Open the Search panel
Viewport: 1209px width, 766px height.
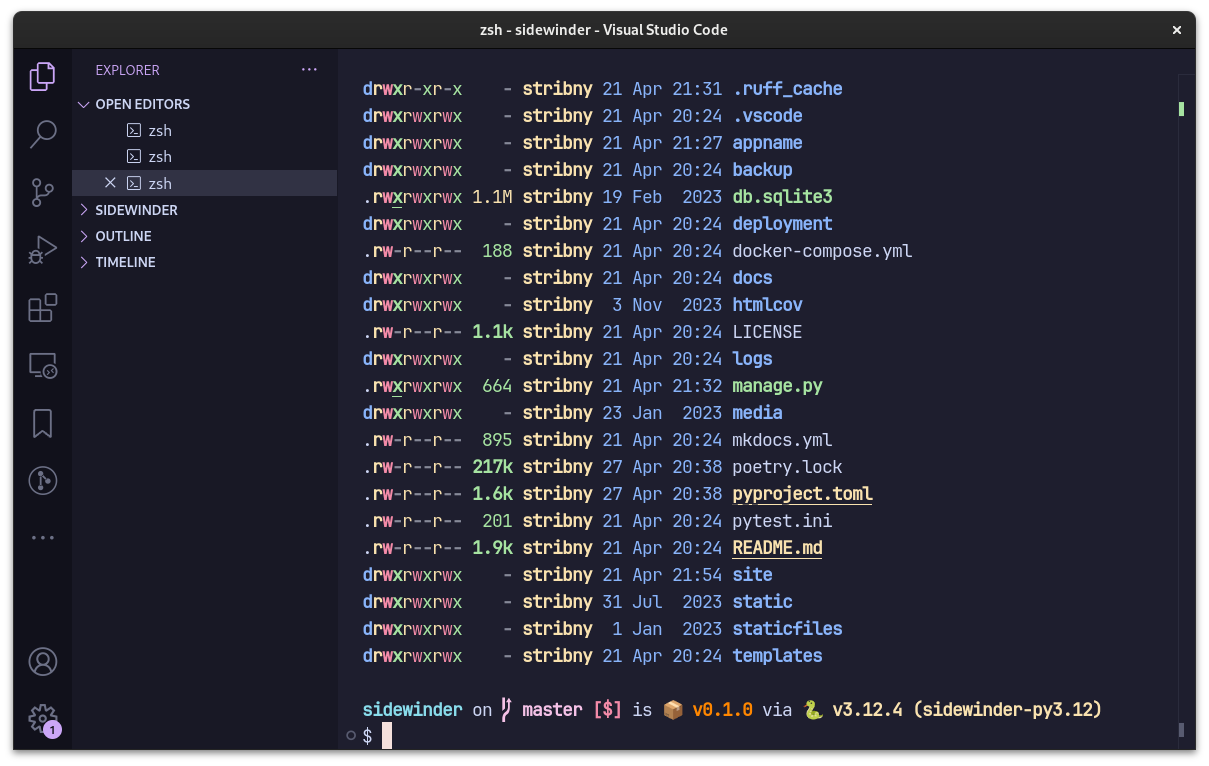click(42, 134)
